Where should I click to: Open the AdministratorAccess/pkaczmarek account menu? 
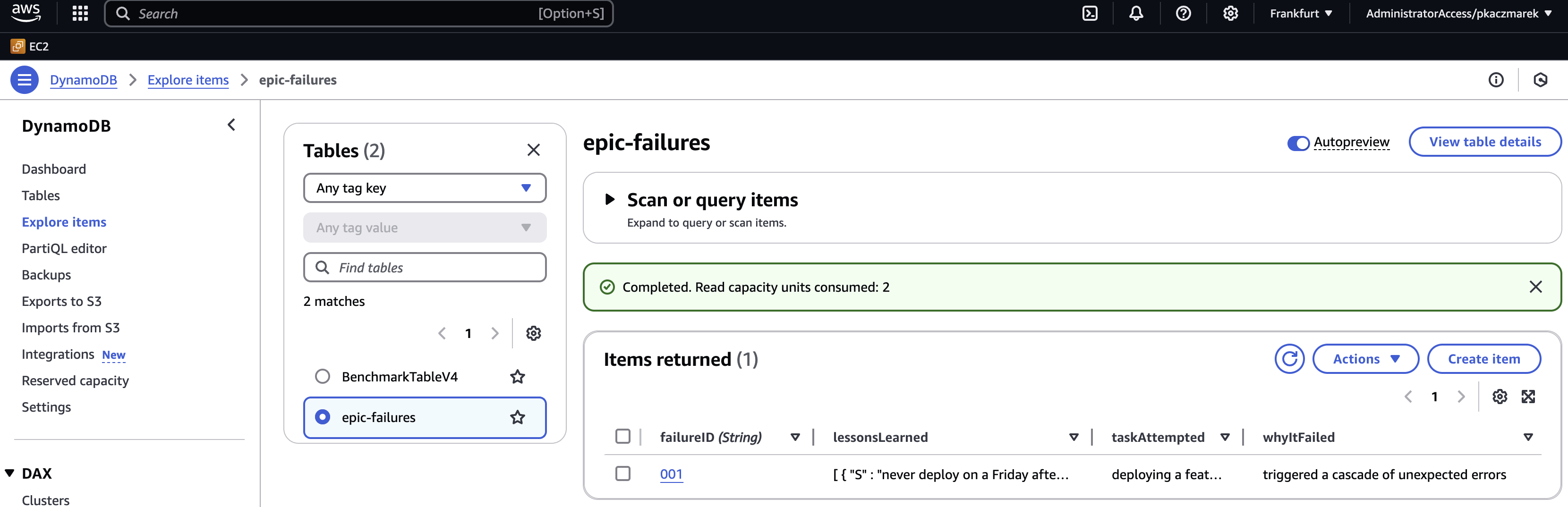pyautogui.click(x=1458, y=13)
